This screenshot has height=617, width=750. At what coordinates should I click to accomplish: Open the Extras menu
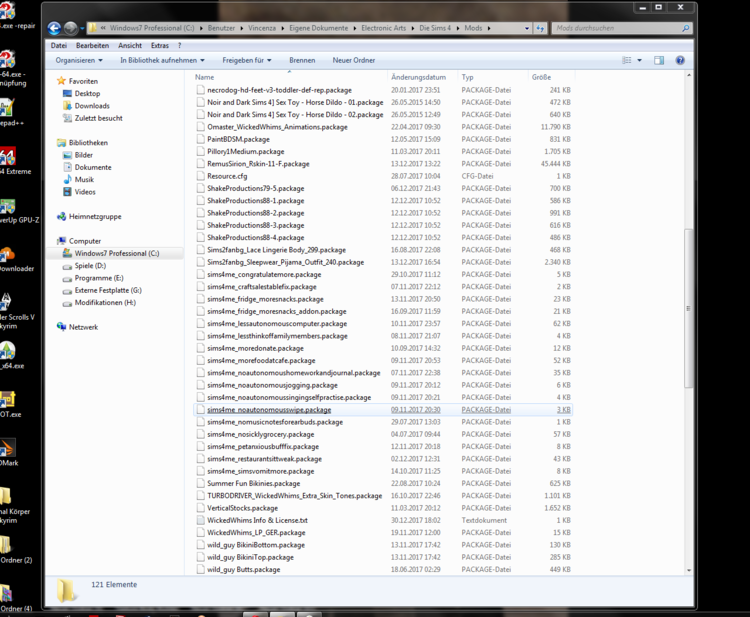[x=160, y=45]
